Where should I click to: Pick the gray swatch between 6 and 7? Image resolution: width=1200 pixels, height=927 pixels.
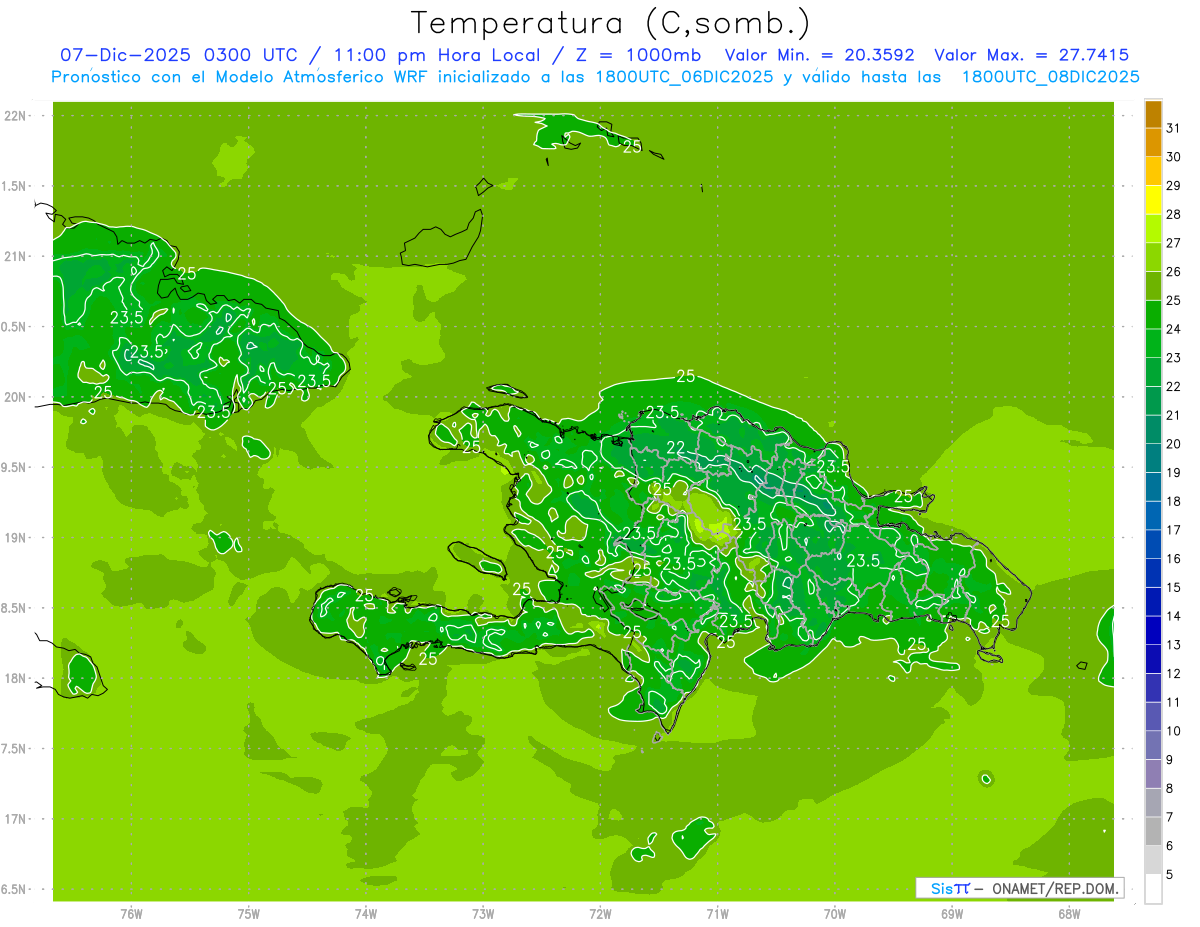1153,831
